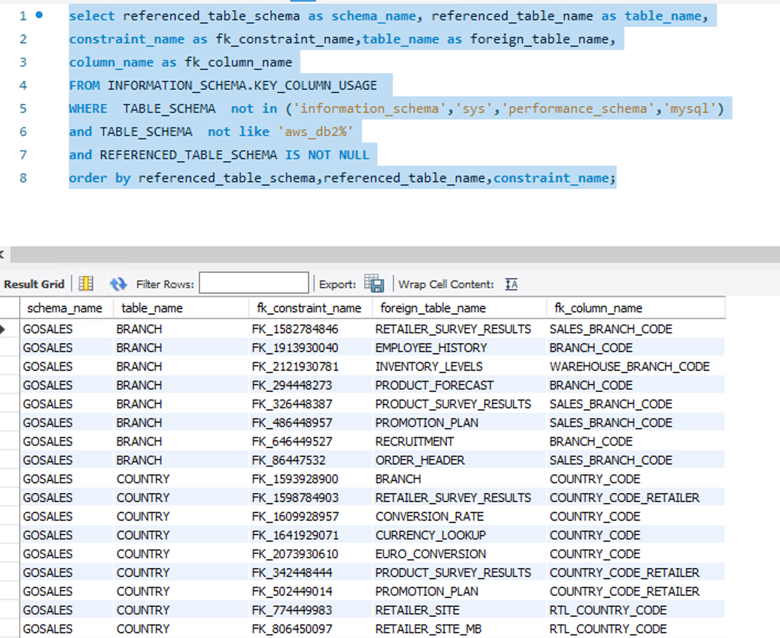Click the foreign_table_name column header
The width and height of the screenshot is (780, 638).
pos(431,308)
